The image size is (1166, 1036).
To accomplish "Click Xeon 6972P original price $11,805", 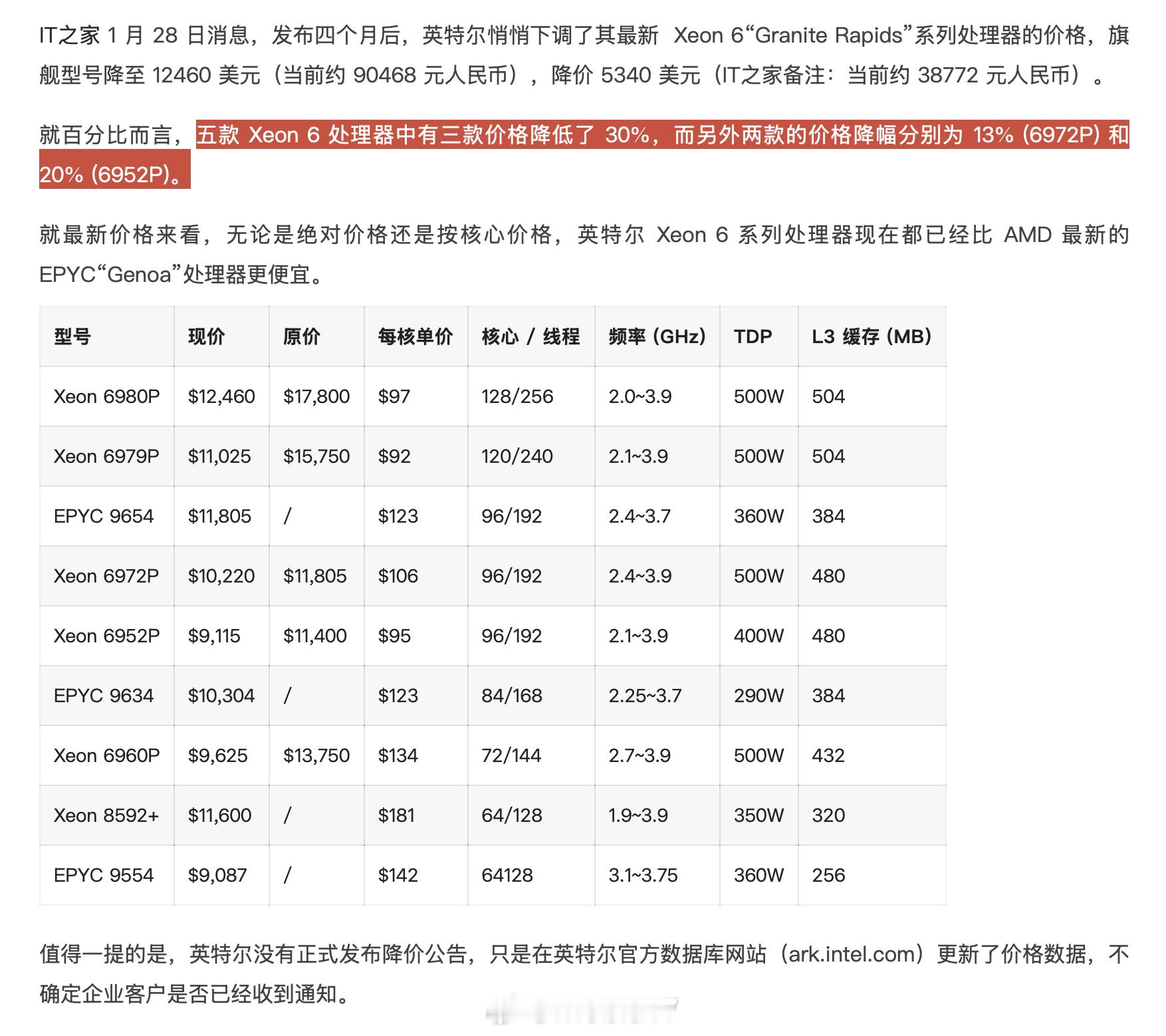I will (x=315, y=576).
